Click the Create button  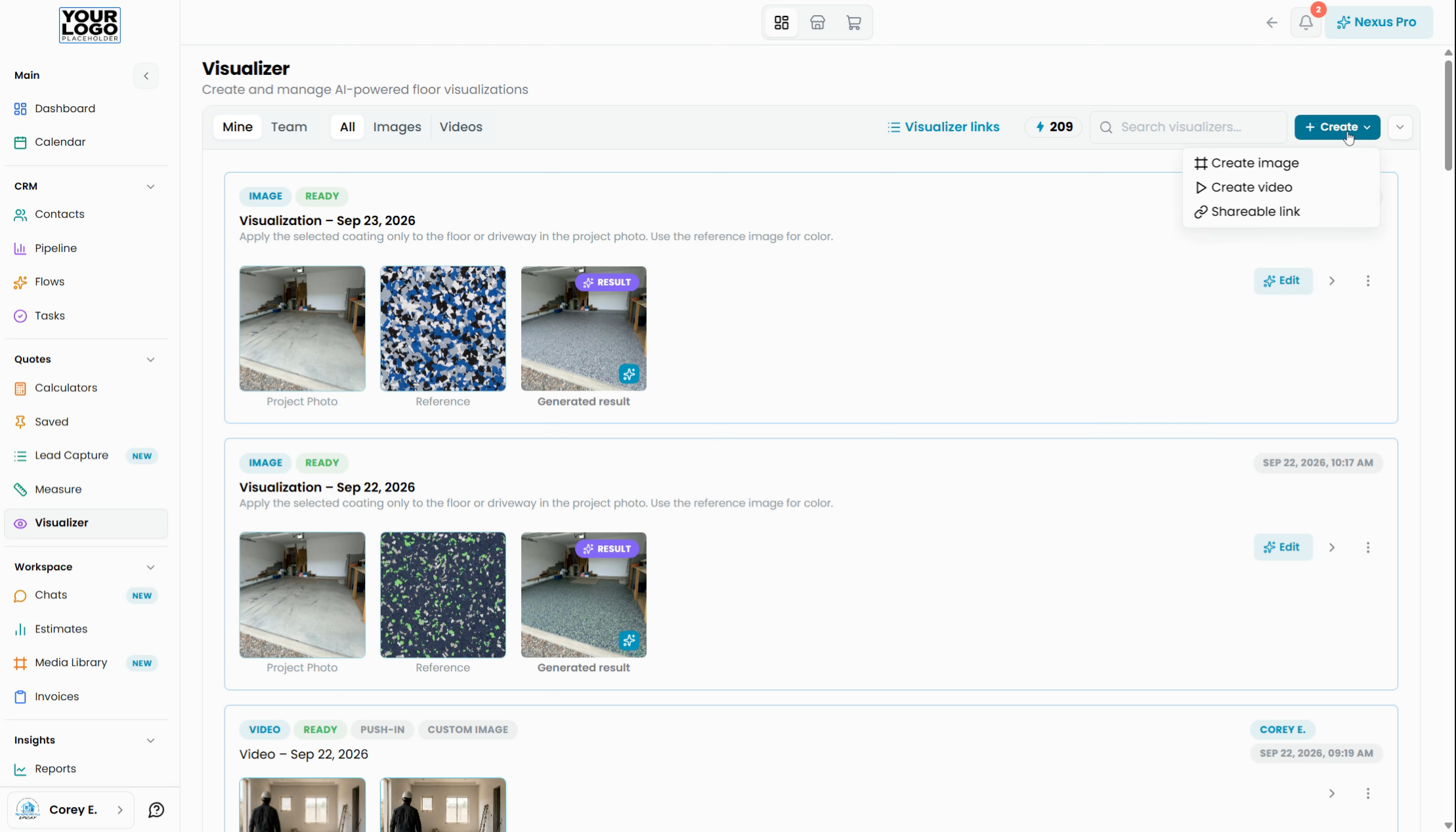[1337, 127]
